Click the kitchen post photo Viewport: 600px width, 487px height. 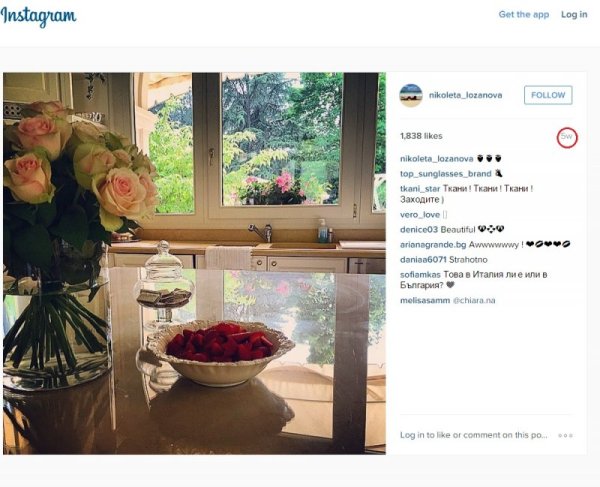(x=194, y=263)
